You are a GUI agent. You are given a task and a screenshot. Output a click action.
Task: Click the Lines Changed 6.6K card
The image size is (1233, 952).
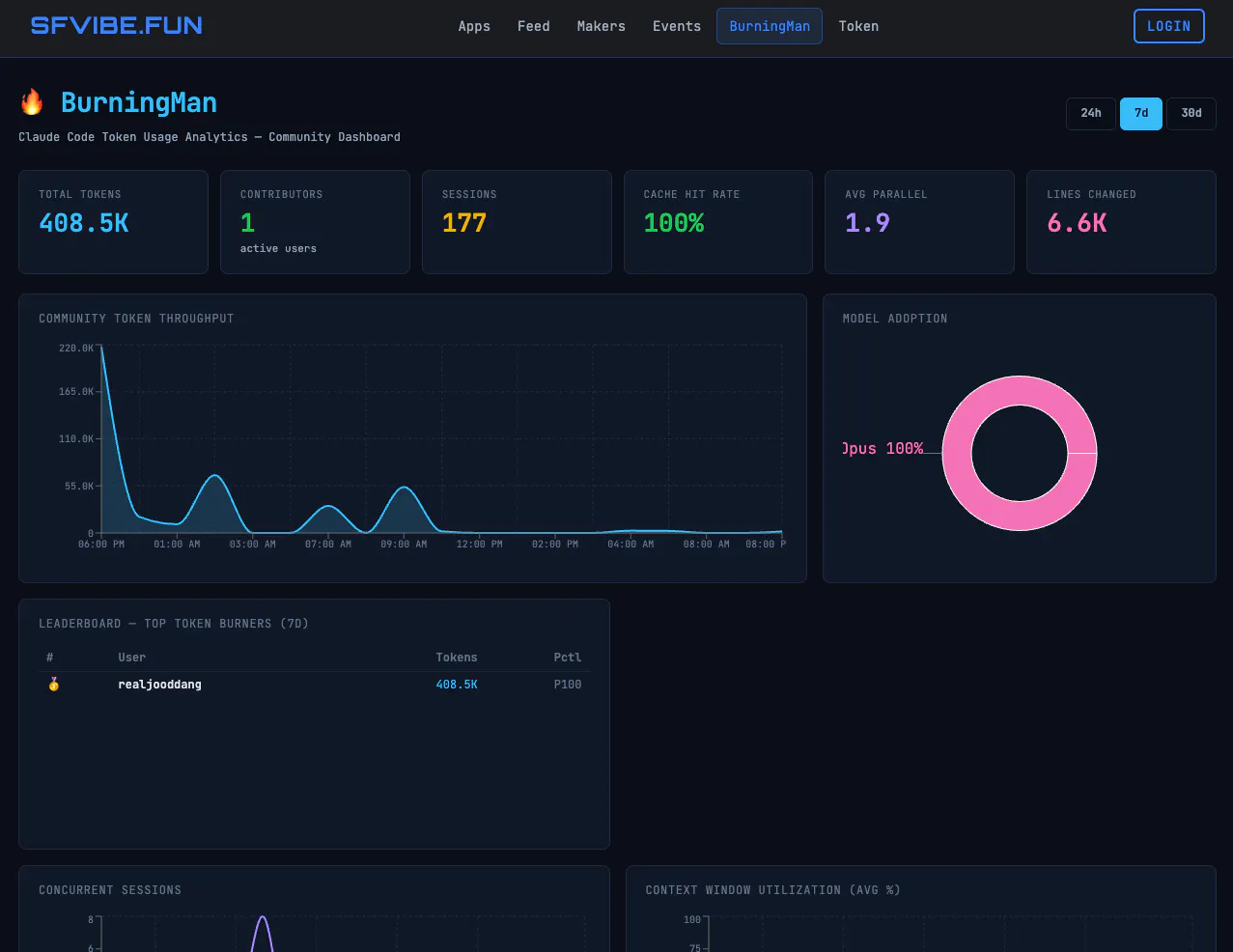coord(1121,222)
